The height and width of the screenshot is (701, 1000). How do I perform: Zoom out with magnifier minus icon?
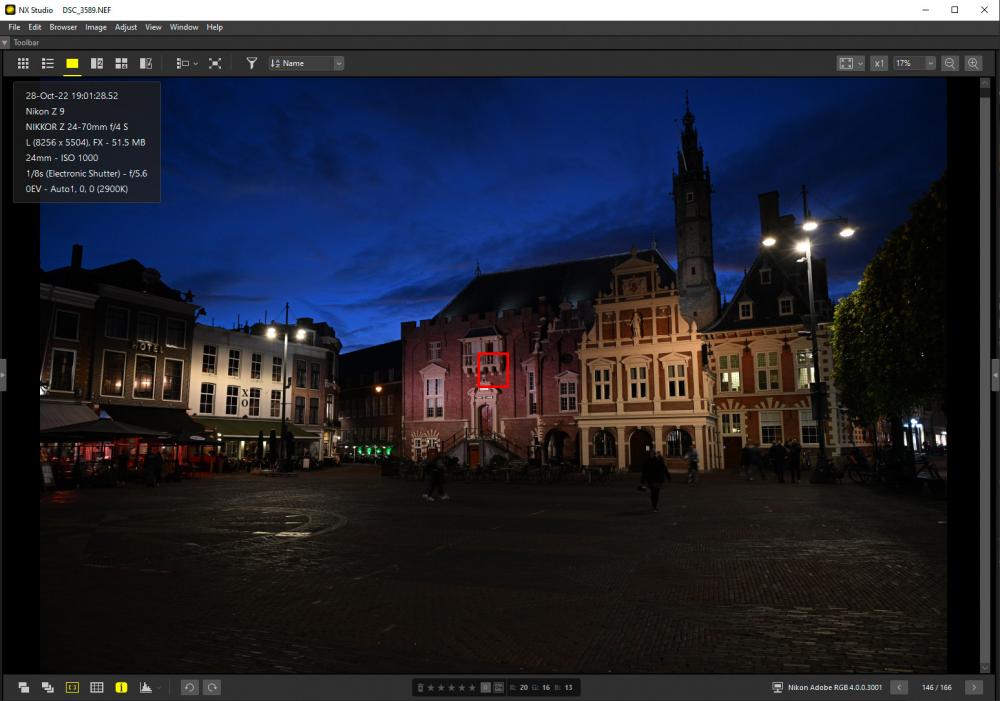point(950,63)
